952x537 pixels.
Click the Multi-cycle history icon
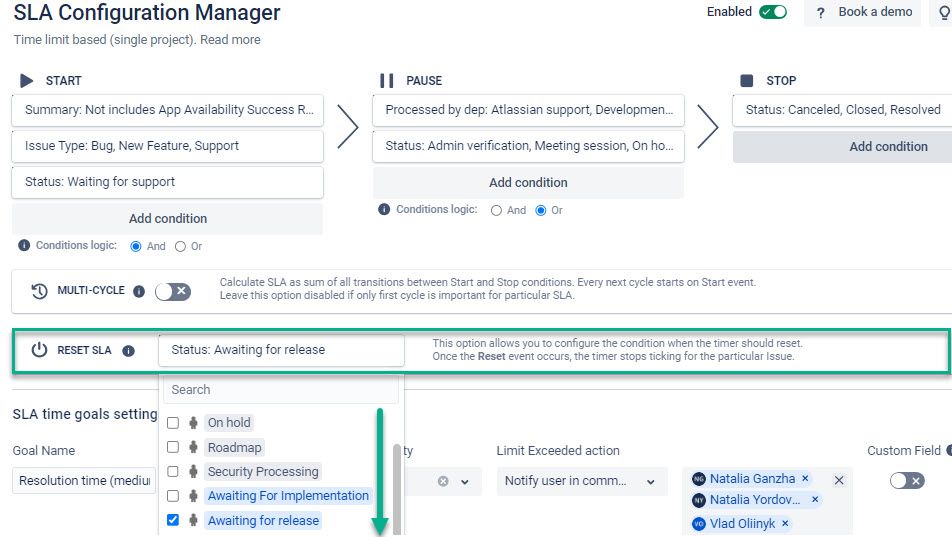[39, 291]
